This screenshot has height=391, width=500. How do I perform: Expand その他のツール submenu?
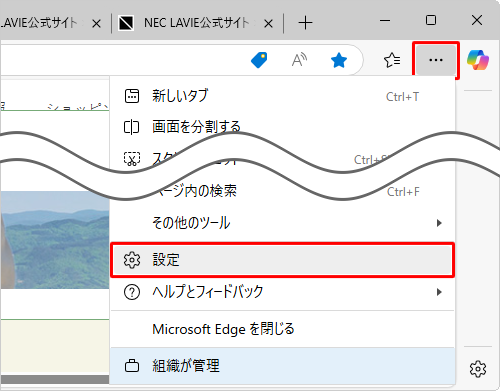[x=282, y=223]
